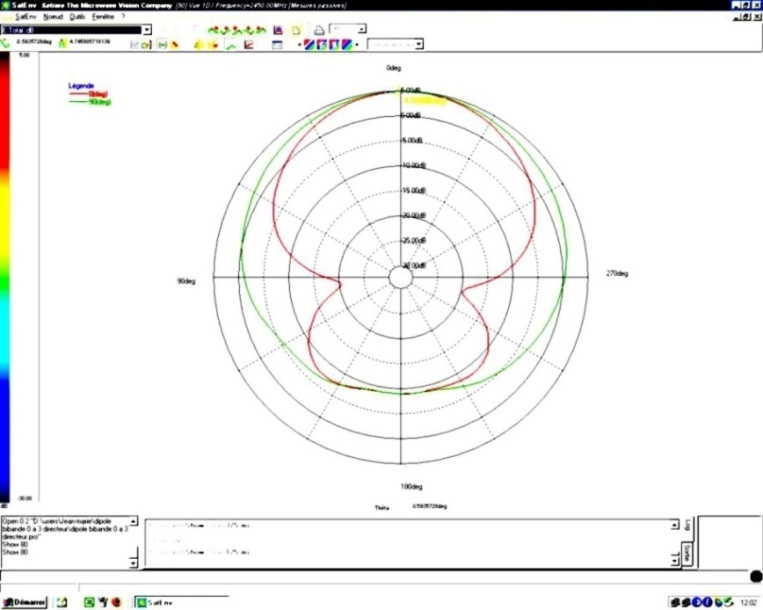This screenshot has width=763, height=610.
Task: Click the green phone icon at toolbar left
Action: tap(8, 43)
